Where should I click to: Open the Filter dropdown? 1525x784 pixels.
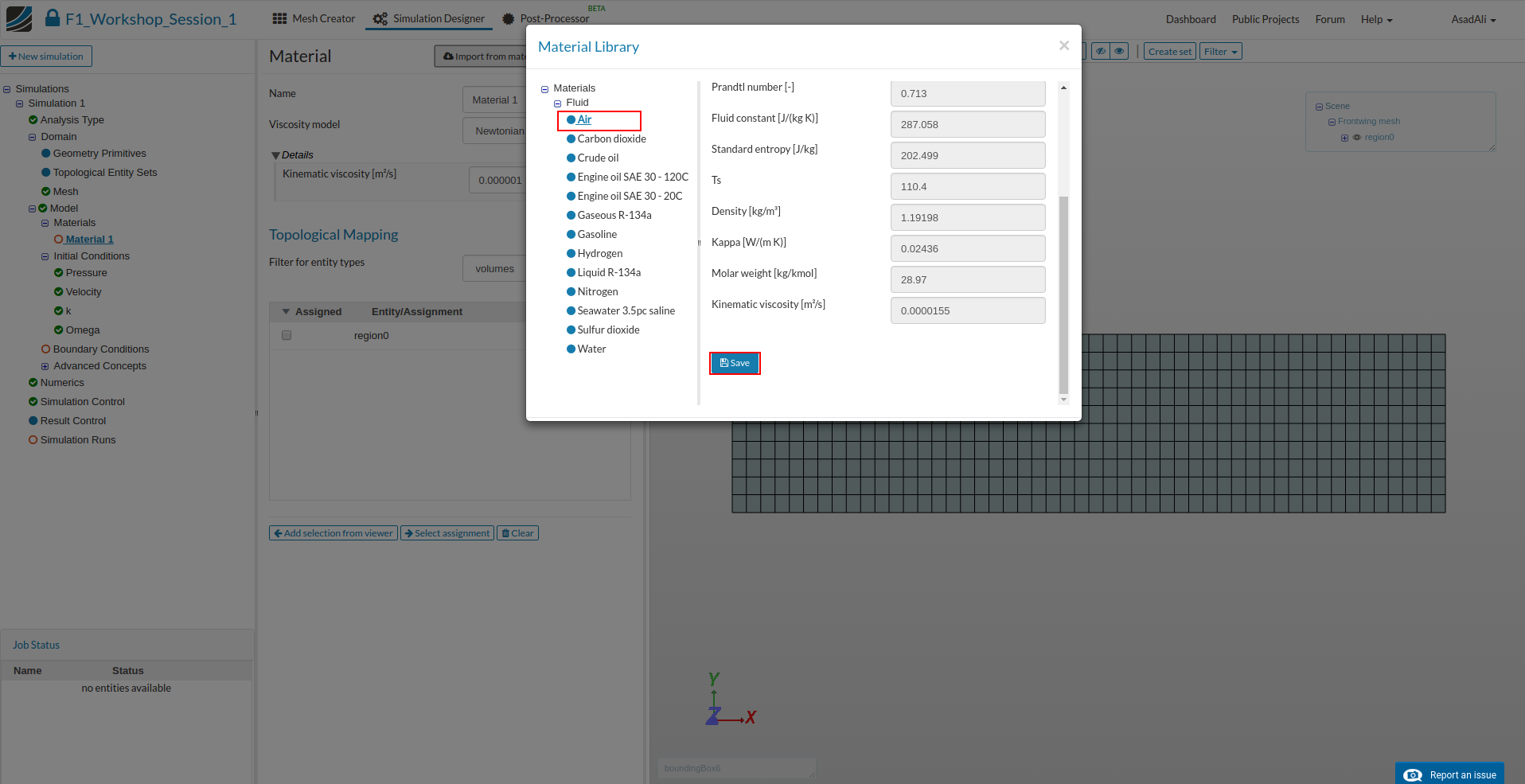(1220, 52)
